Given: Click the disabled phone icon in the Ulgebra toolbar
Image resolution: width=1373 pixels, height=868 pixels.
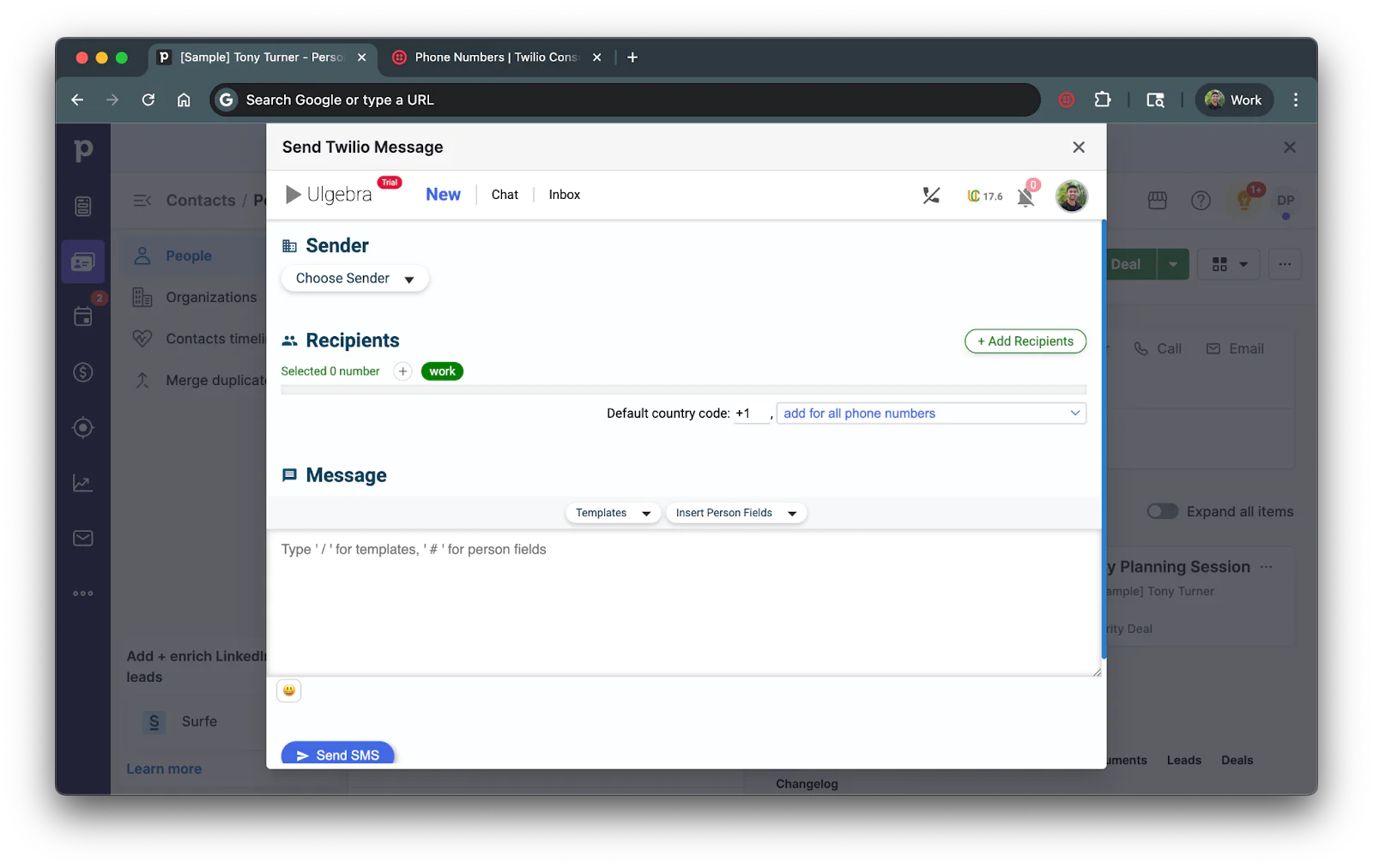Looking at the screenshot, I should [930, 196].
